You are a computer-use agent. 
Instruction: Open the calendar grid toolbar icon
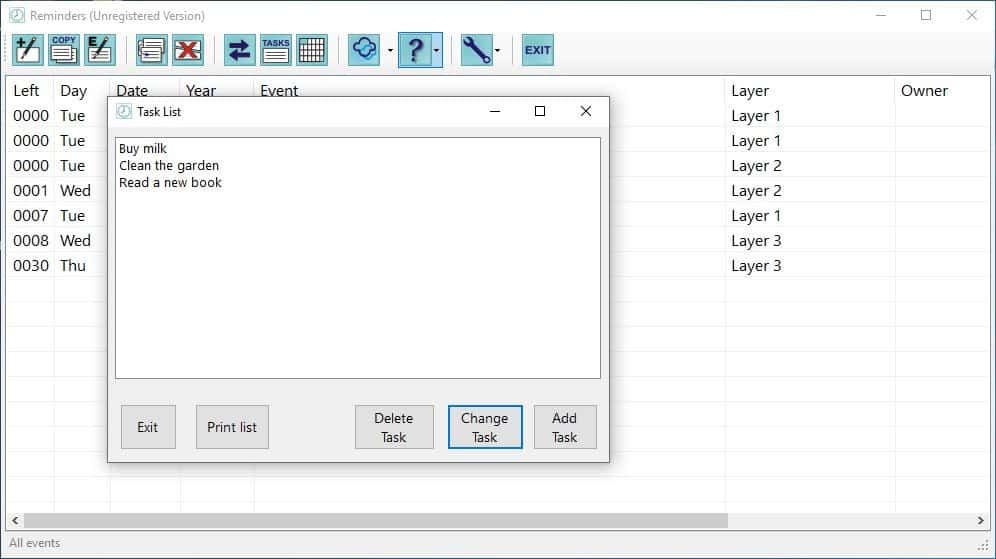tap(312, 50)
